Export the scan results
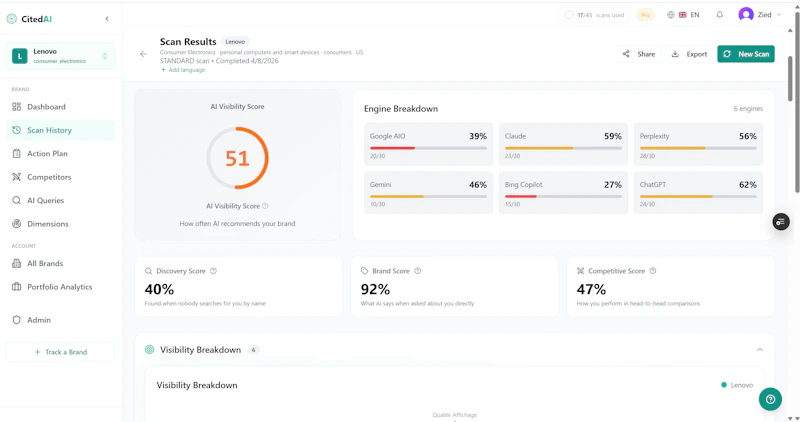 point(689,54)
